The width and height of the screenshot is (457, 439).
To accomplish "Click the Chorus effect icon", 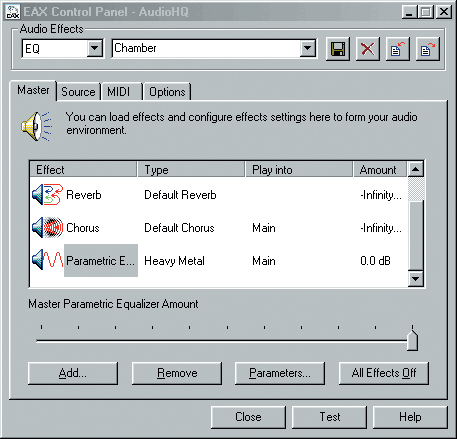I will pos(48,227).
